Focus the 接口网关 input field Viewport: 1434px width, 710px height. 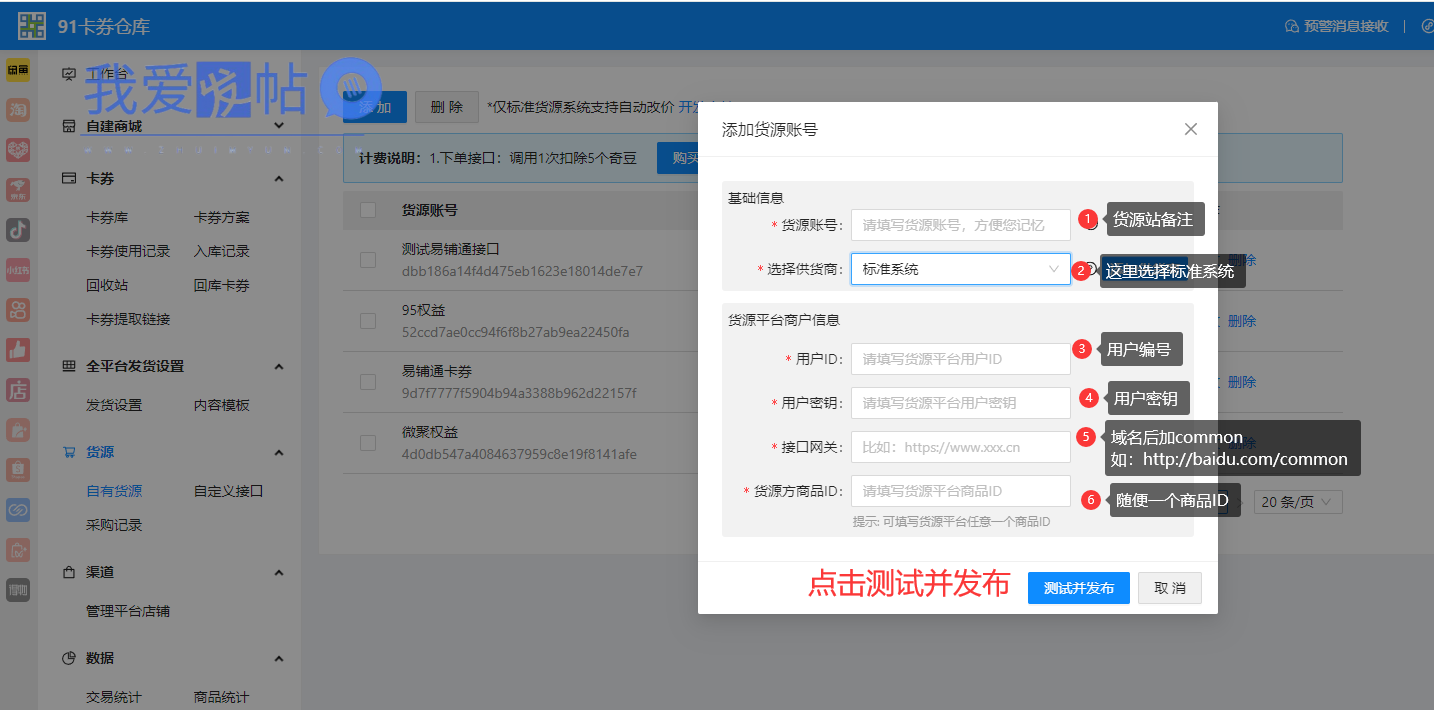pyautogui.click(x=961, y=447)
